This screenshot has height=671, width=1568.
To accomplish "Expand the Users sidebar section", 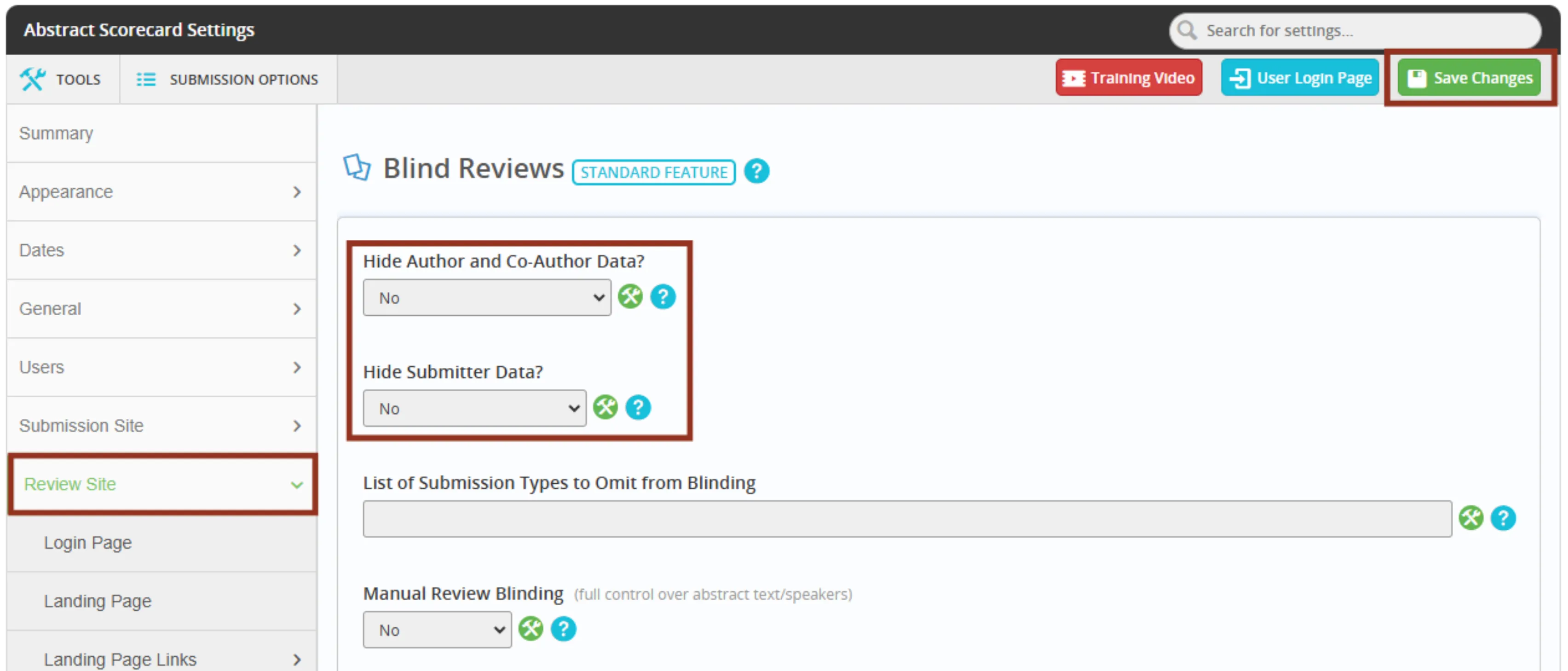I will pyautogui.click(x=161, y=367).
